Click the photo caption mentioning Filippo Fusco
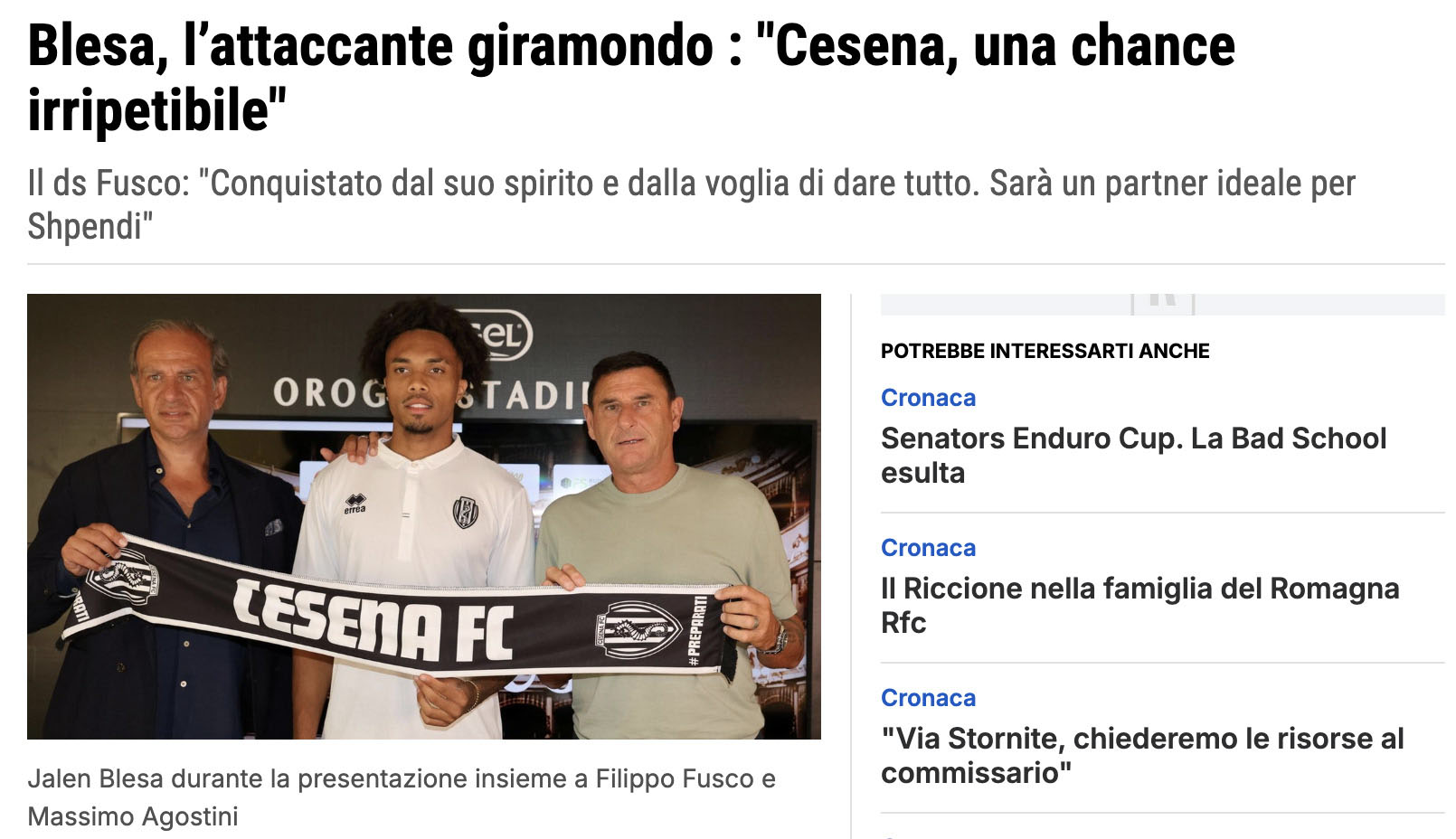The width and height of the screenshot is (1456, 839). pyautogui.click(x=402, y=797)
